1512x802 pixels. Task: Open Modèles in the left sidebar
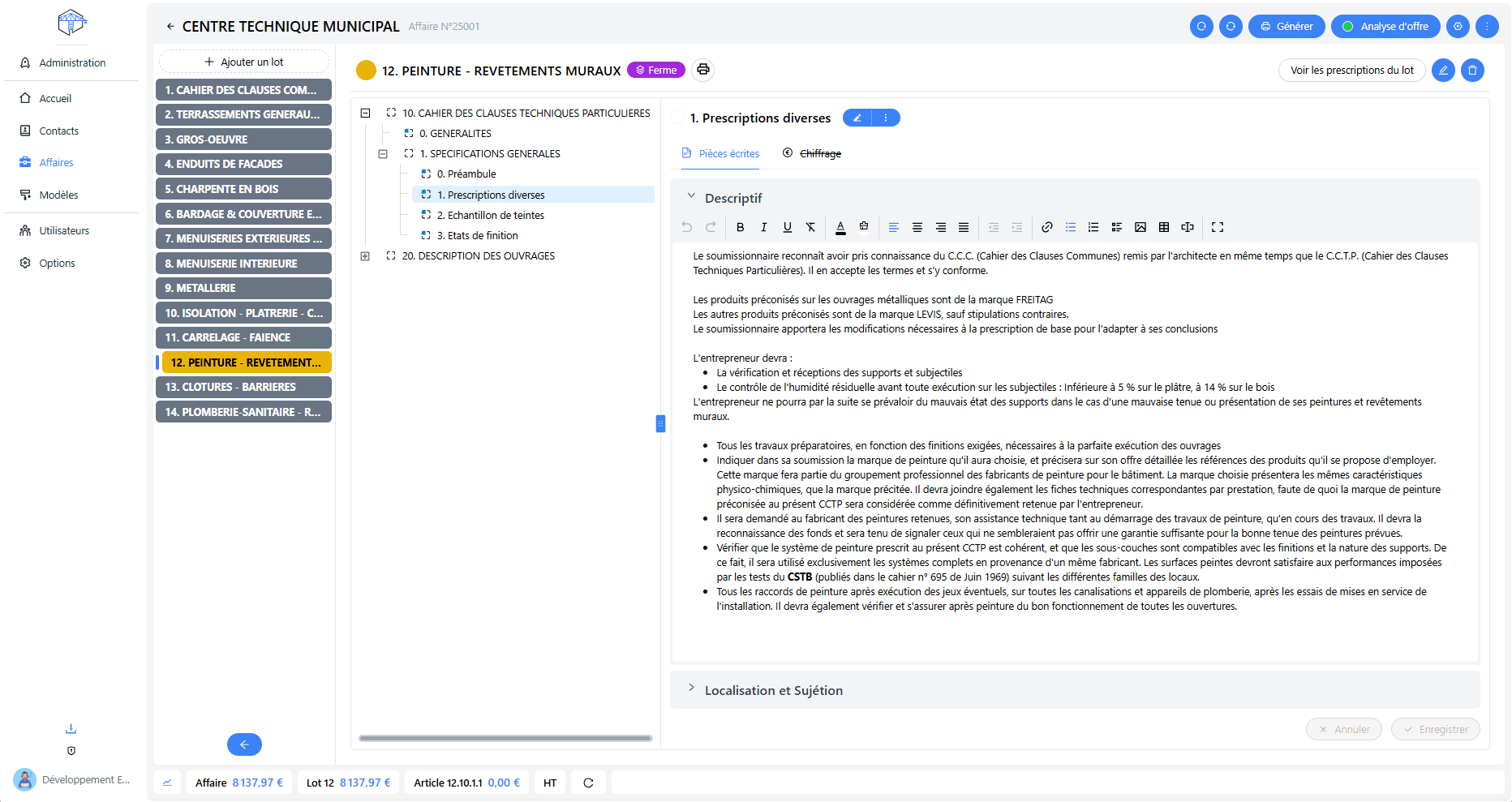click(x=58, y=195)
